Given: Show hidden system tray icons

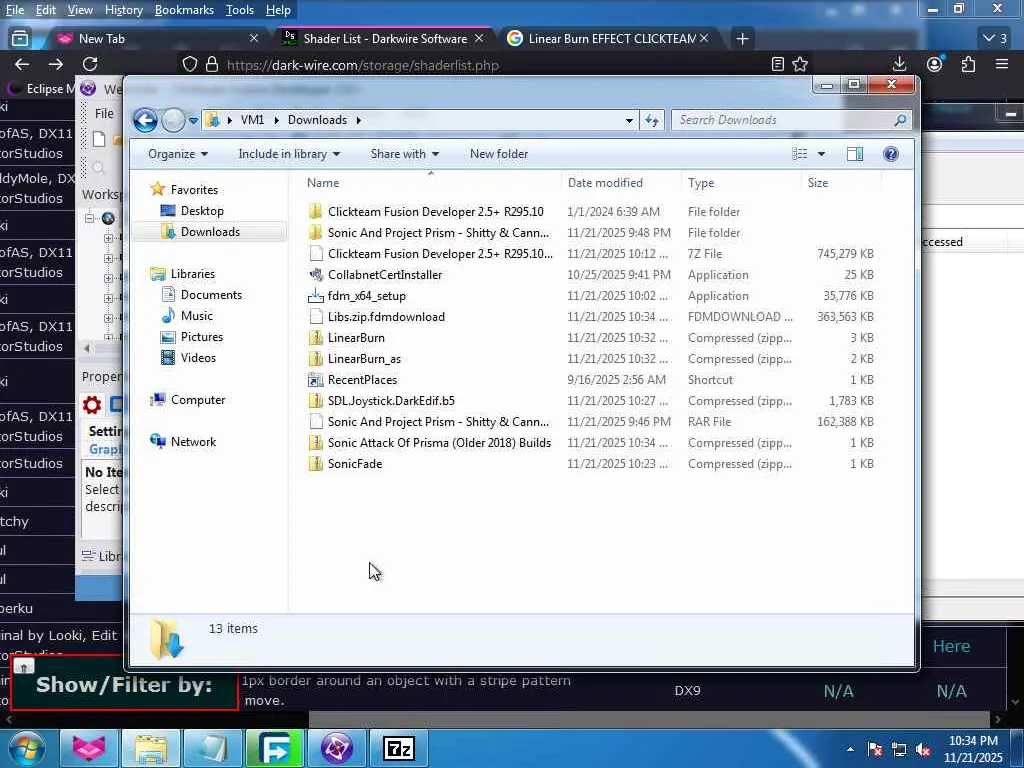Looking at the screenshot, I should [850, 749].
